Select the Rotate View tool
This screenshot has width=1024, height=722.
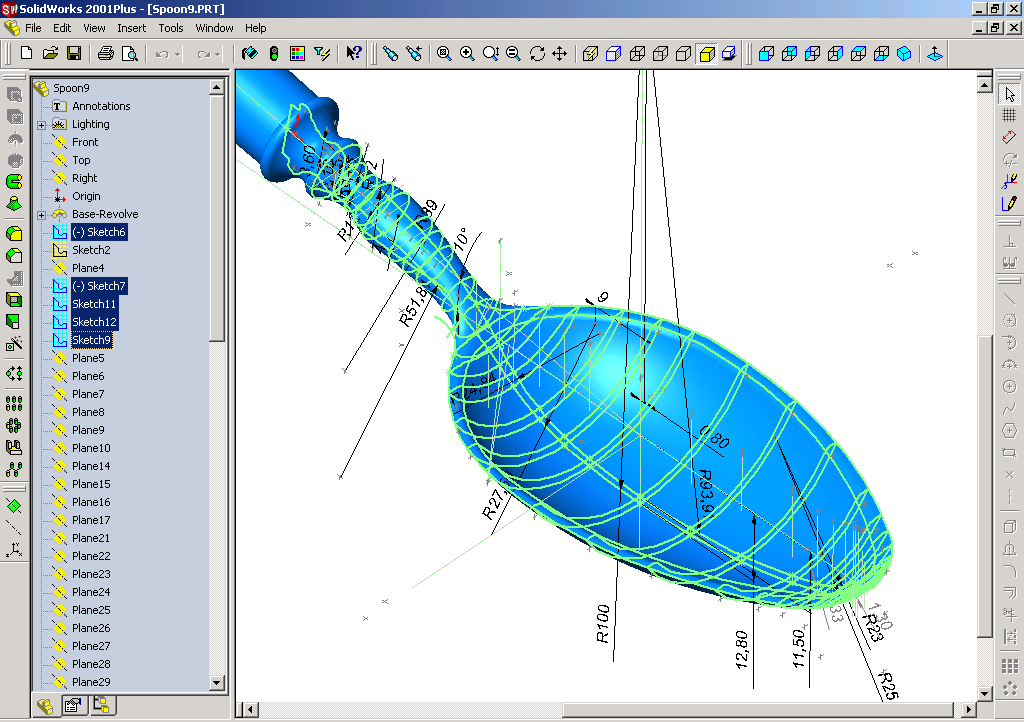tap(537, 54)
